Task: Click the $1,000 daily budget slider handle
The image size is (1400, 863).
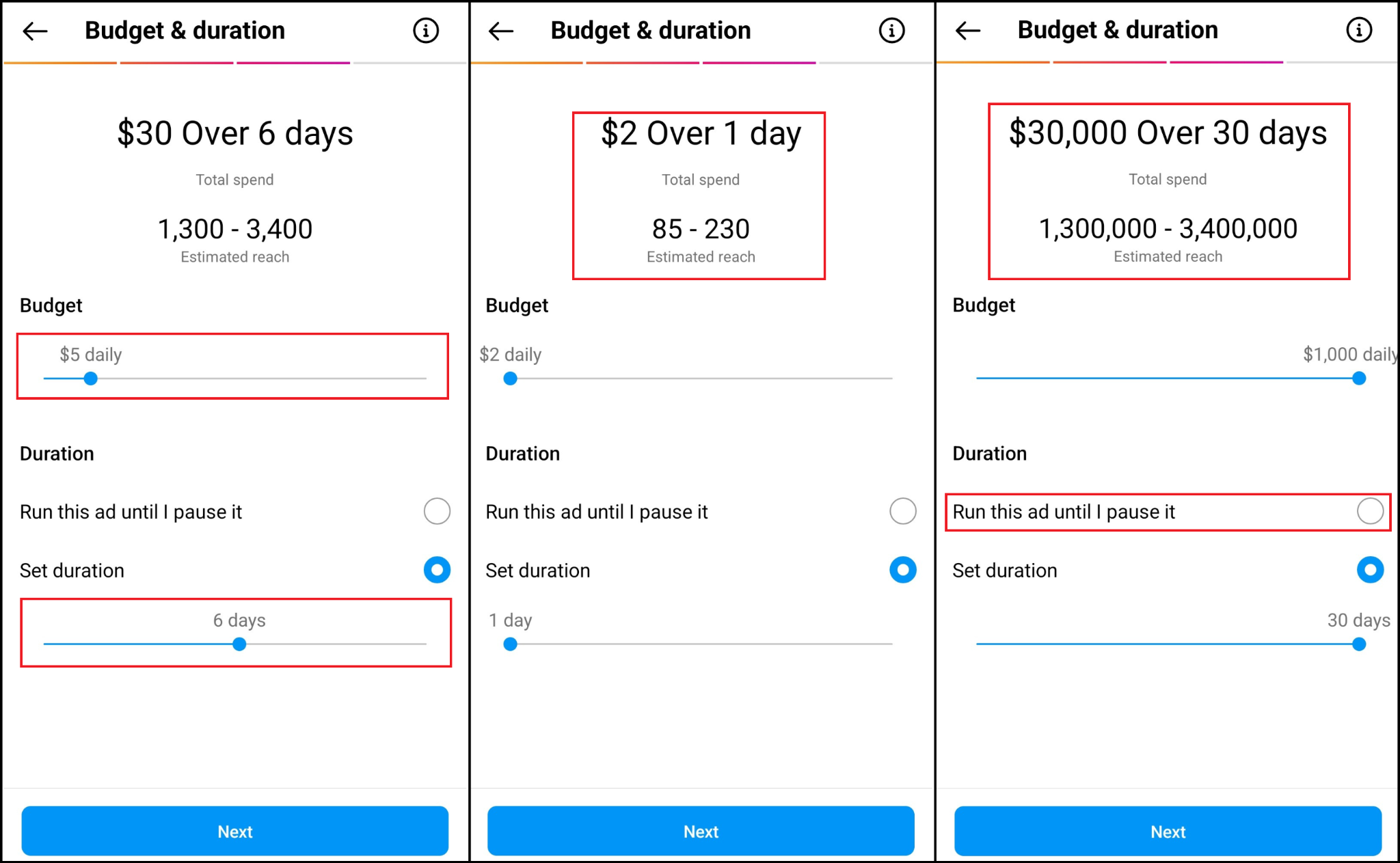Action: [1359, 379]
